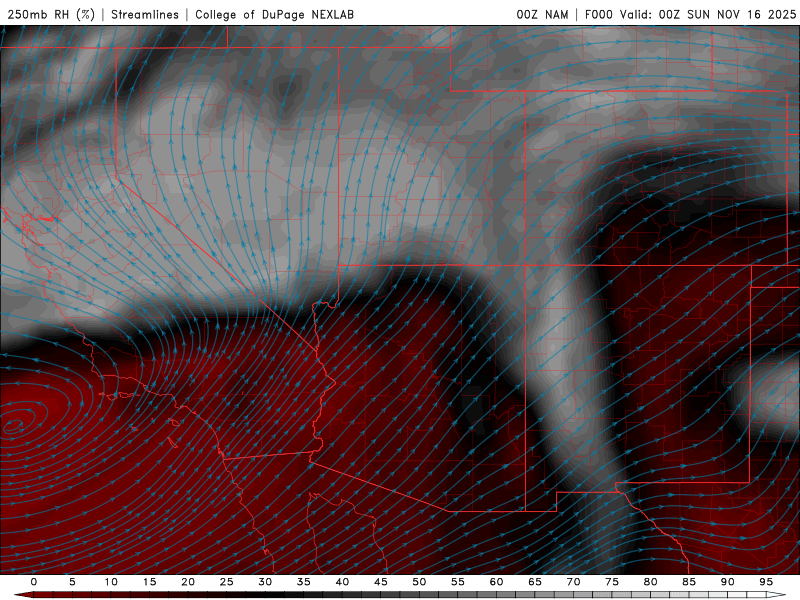The height and width of the screenshot is (600, 800).
Task: Click the color bar value 55
Action: click(458, 582)
